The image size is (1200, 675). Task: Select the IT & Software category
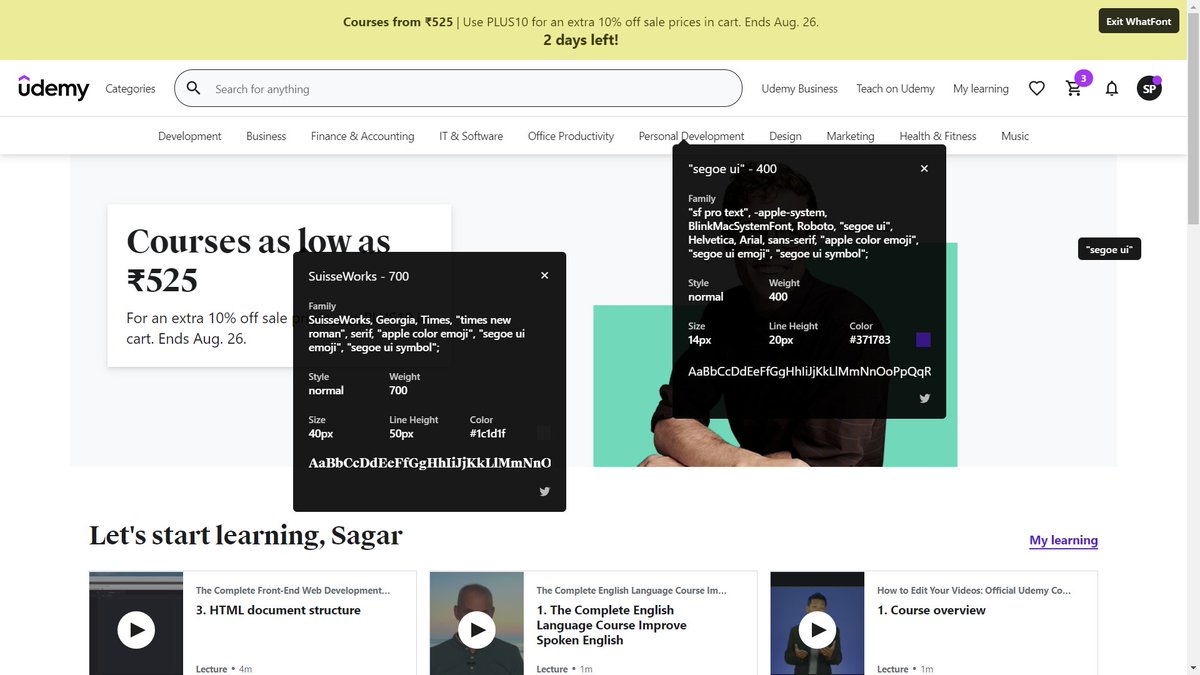pos(471,136)
